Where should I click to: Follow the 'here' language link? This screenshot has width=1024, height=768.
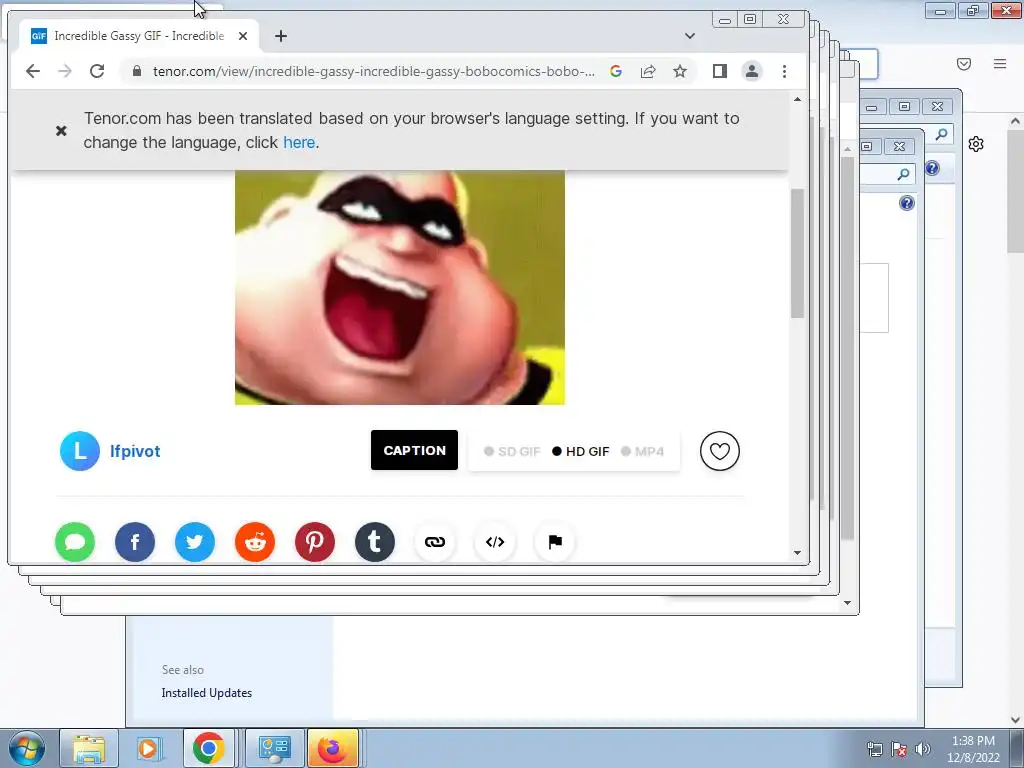point(299,142)
